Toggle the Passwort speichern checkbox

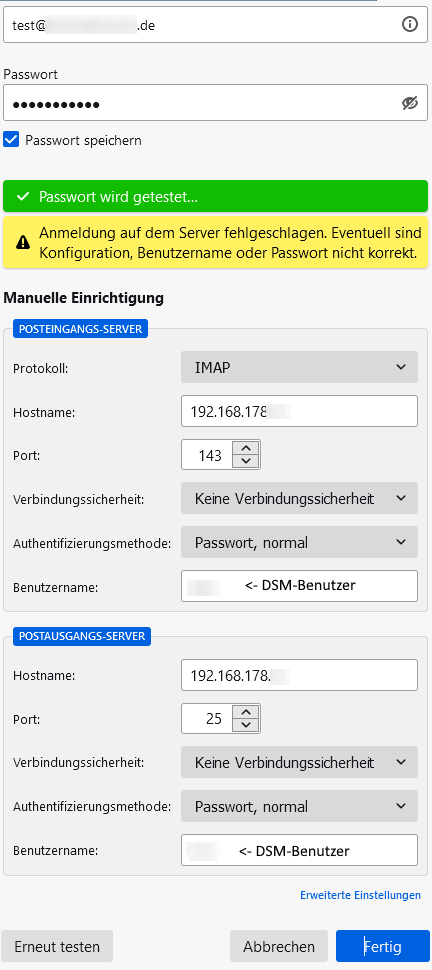(11, 140)
